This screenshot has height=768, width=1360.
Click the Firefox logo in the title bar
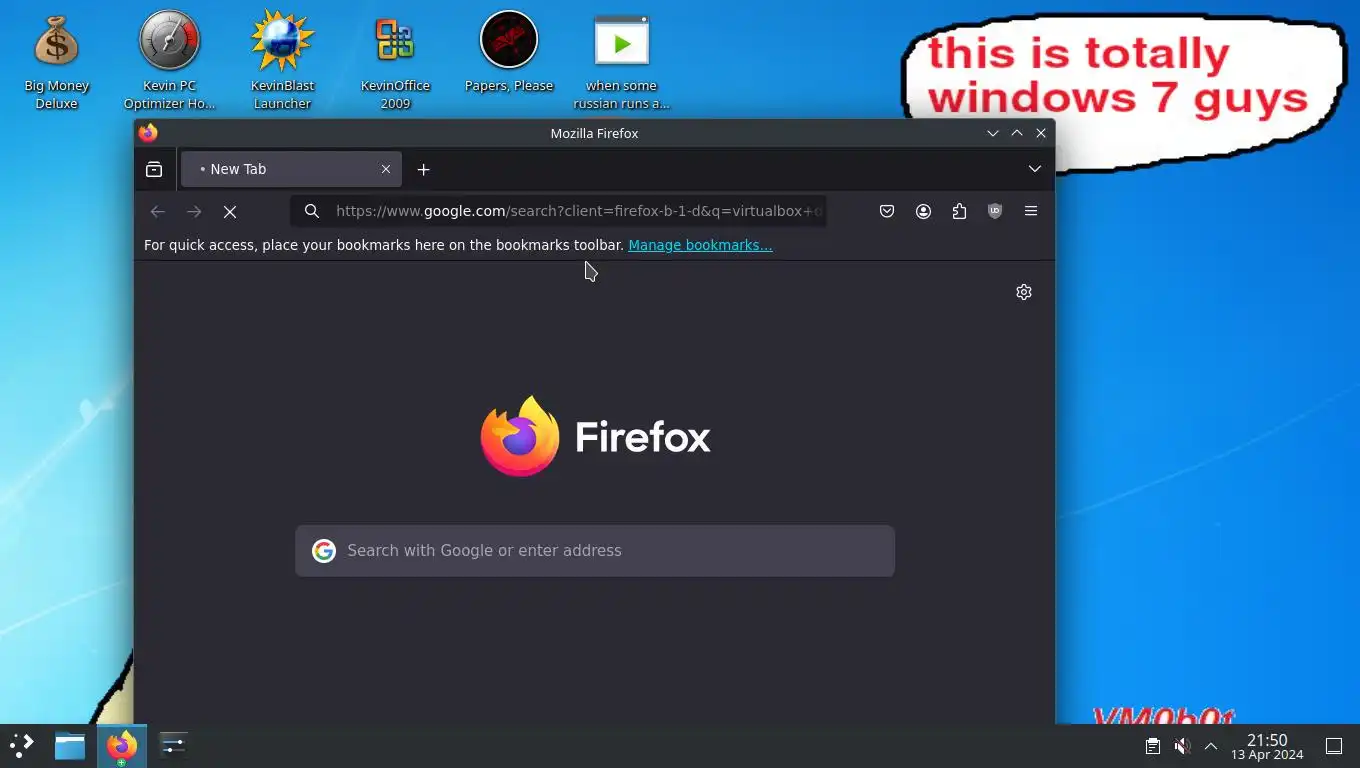(148, 133)
